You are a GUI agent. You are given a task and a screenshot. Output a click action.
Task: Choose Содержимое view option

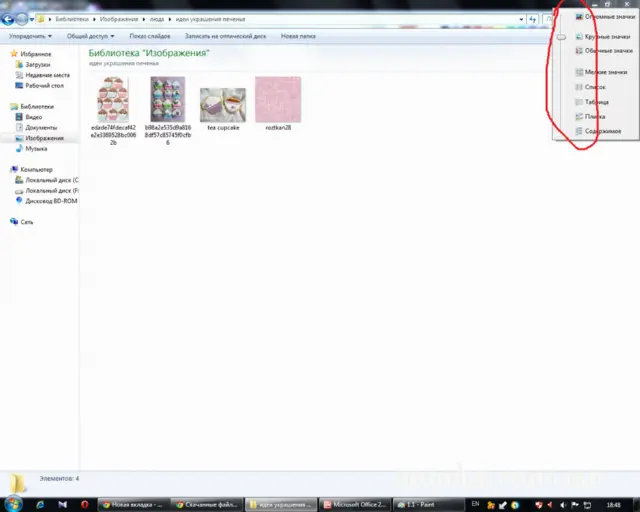598,131
